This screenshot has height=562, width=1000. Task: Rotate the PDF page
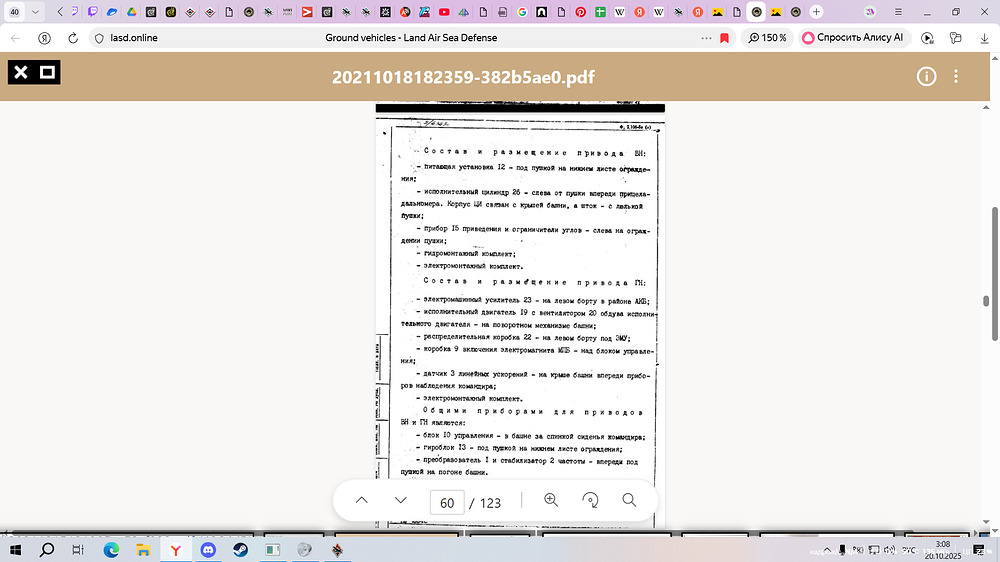coord(590,501)
